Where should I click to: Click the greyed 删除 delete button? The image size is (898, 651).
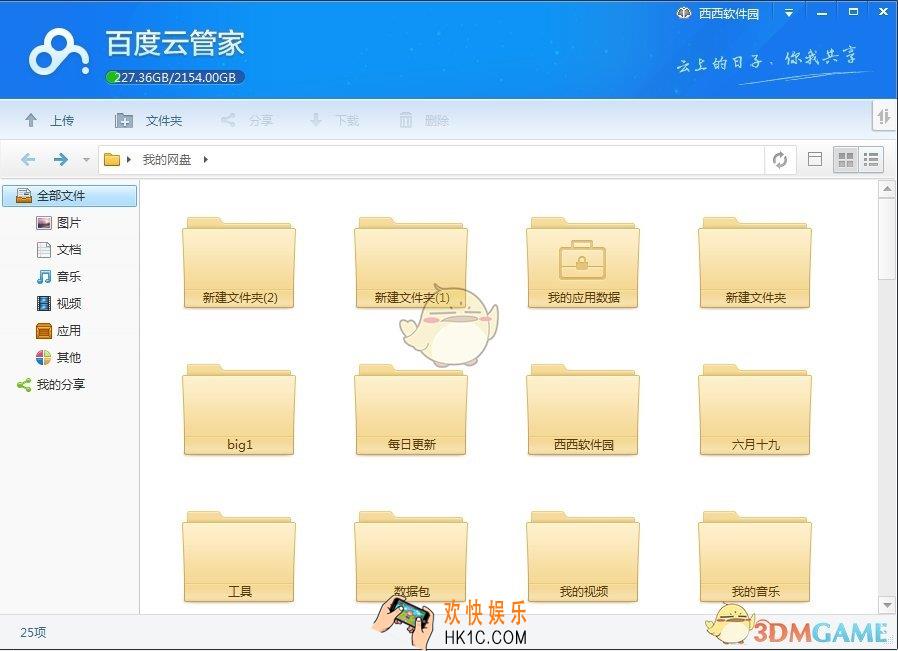point(424,120)
